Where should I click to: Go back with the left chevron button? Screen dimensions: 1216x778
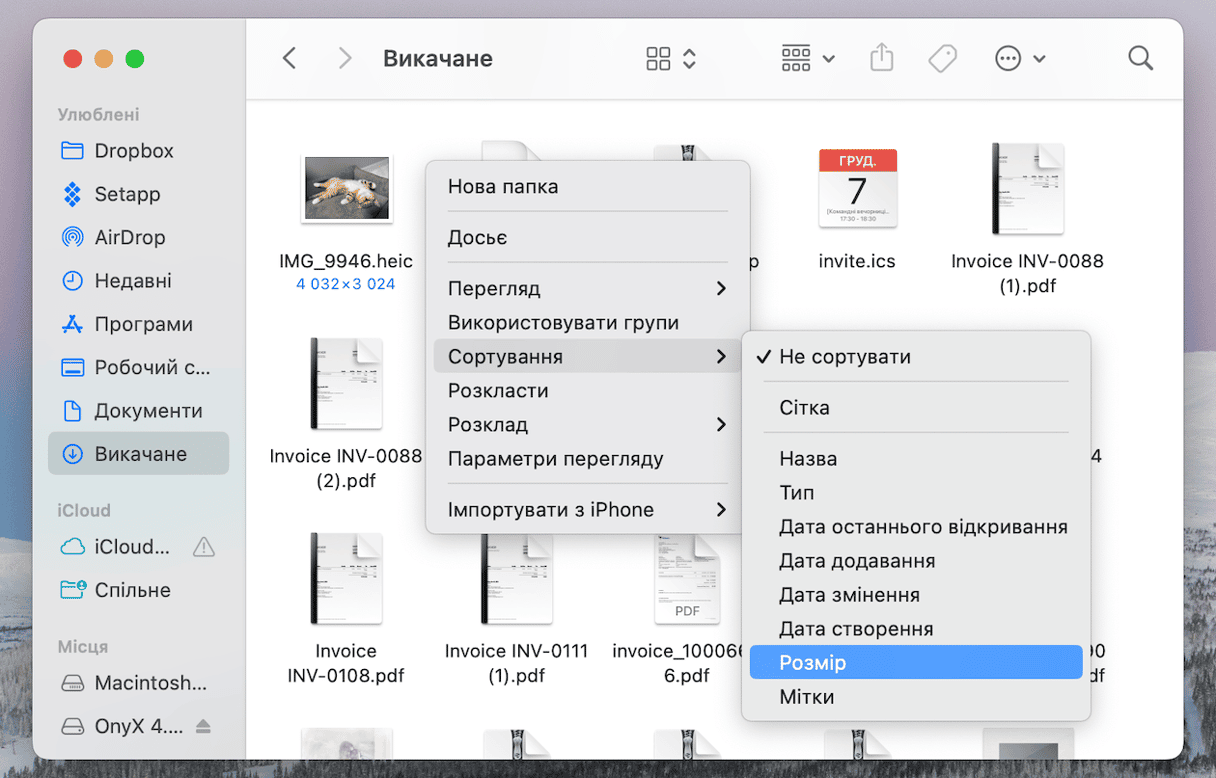pyautogui.click(x=290, y=59)
